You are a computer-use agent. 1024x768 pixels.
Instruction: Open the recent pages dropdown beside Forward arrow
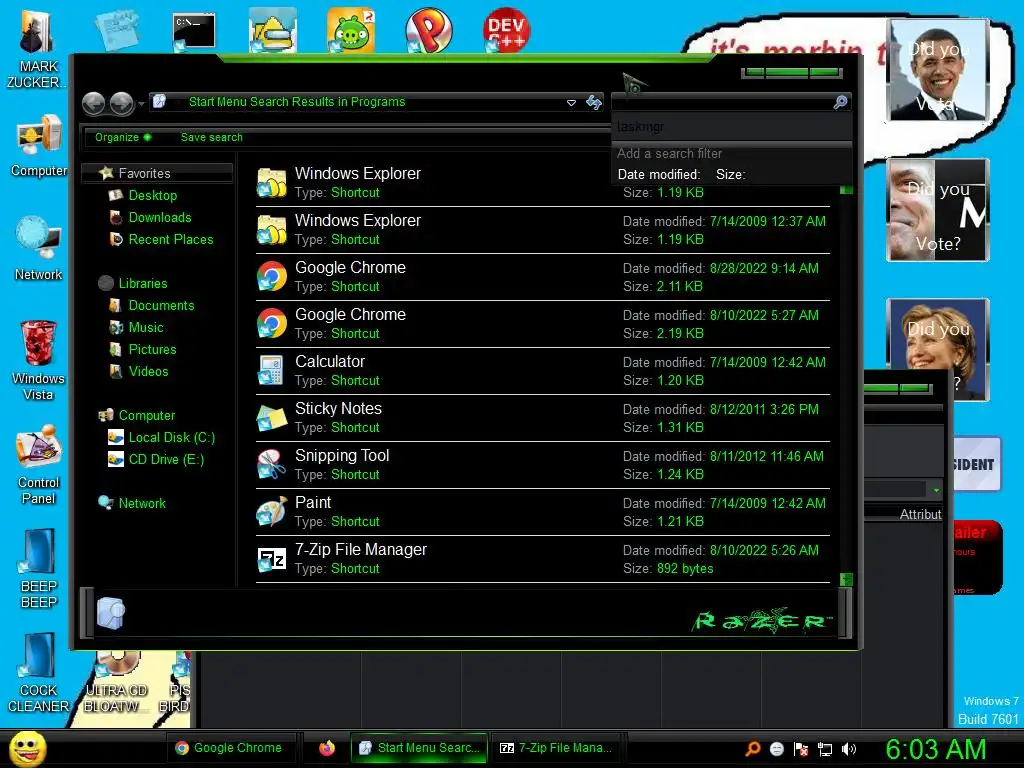(141, 104)
